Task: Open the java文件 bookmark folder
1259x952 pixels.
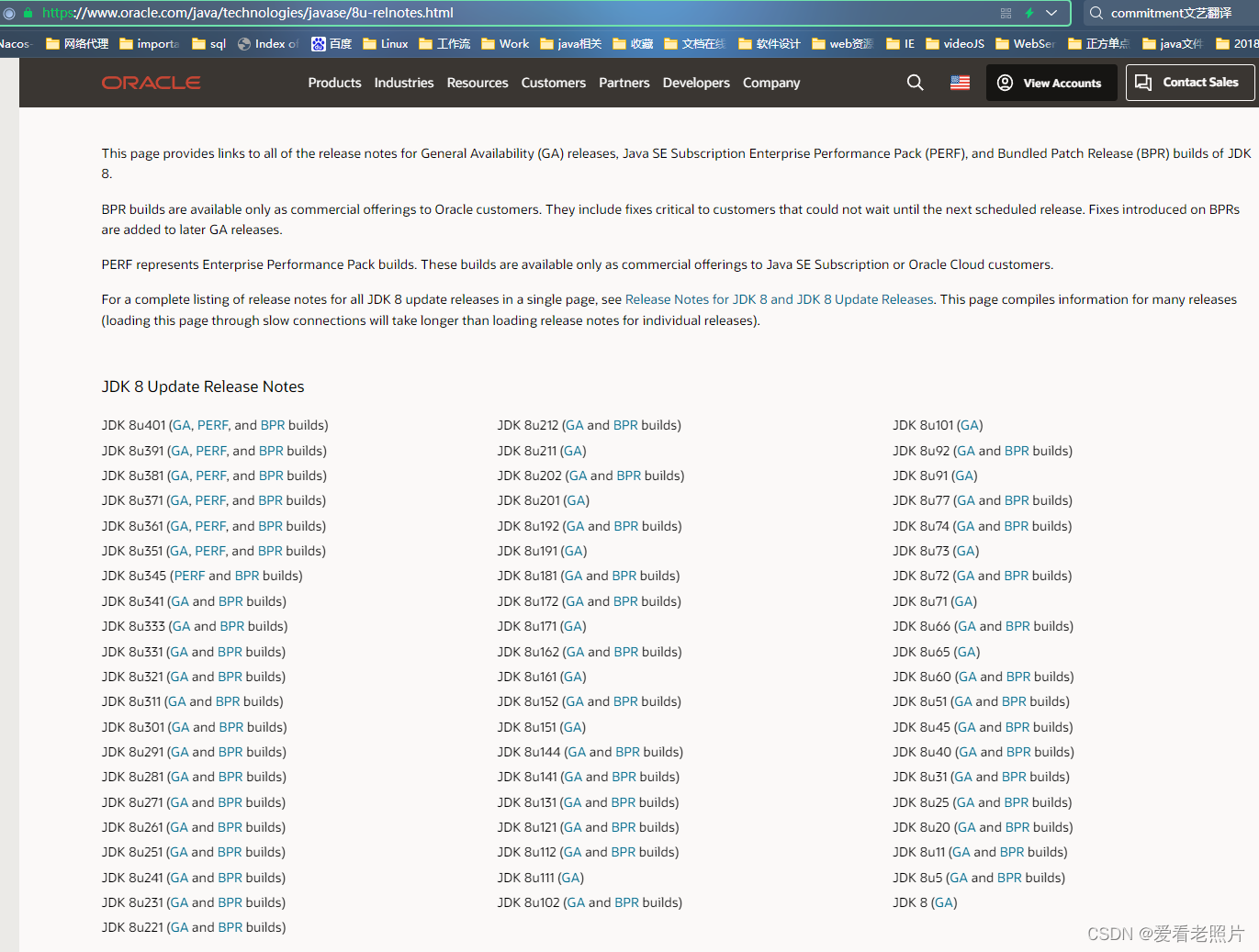Action: point(1173,43)
